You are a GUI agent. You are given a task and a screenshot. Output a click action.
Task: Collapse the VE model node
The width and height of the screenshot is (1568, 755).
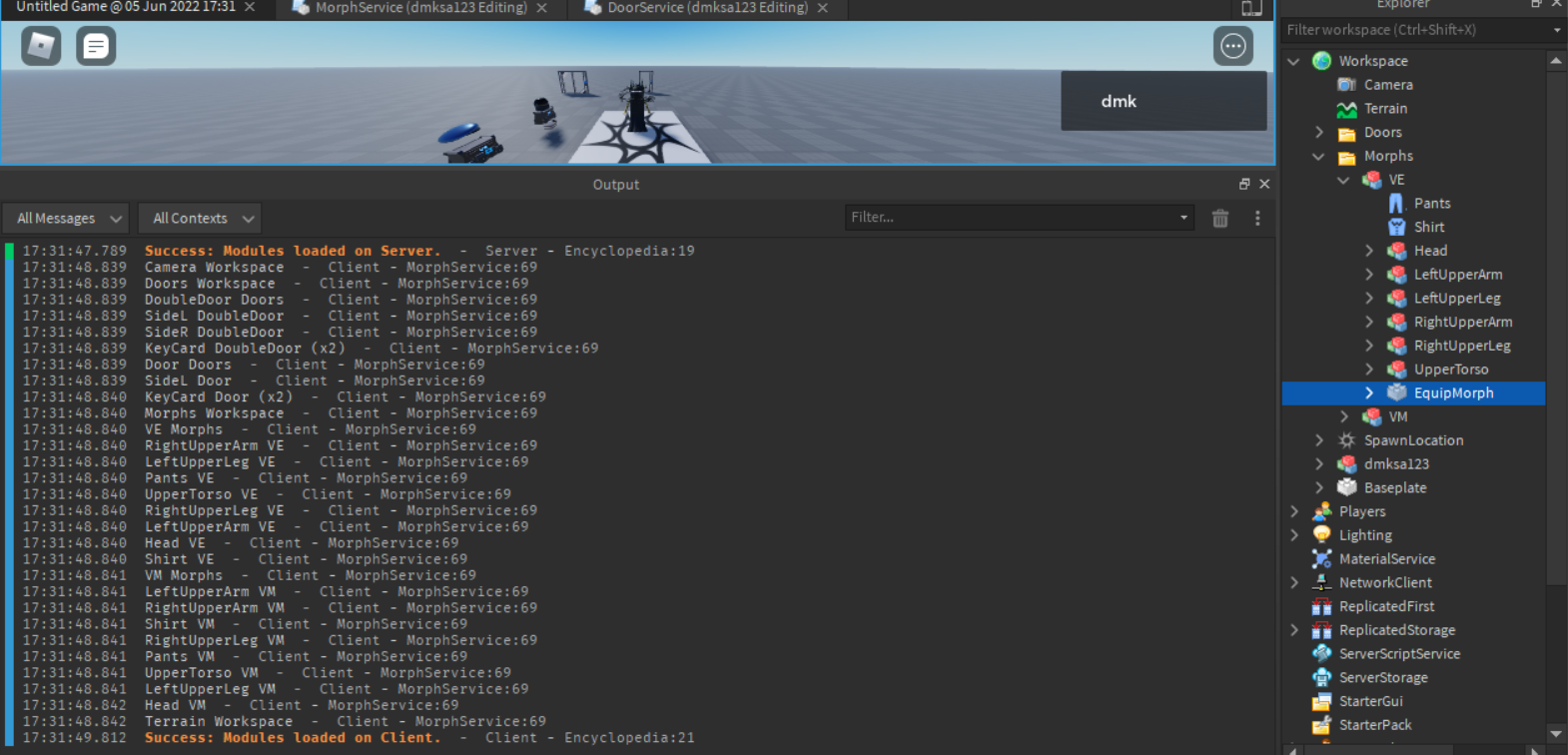point(1344,181)
